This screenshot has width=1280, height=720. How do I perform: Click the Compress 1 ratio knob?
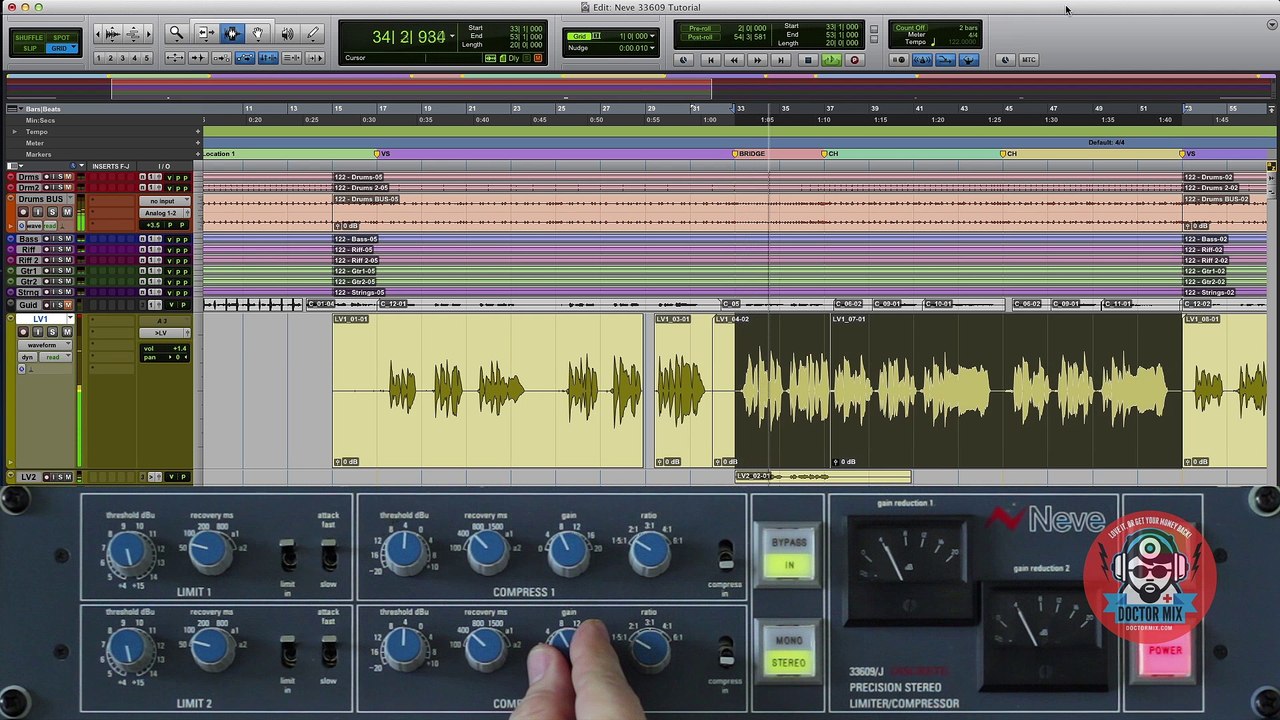[648, 552]
